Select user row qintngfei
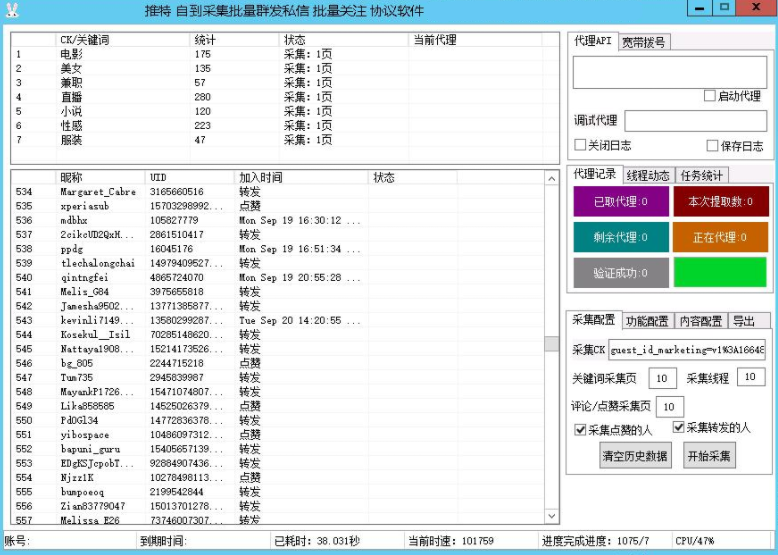This screenshot has height=555, width=778. coord(278,277)
